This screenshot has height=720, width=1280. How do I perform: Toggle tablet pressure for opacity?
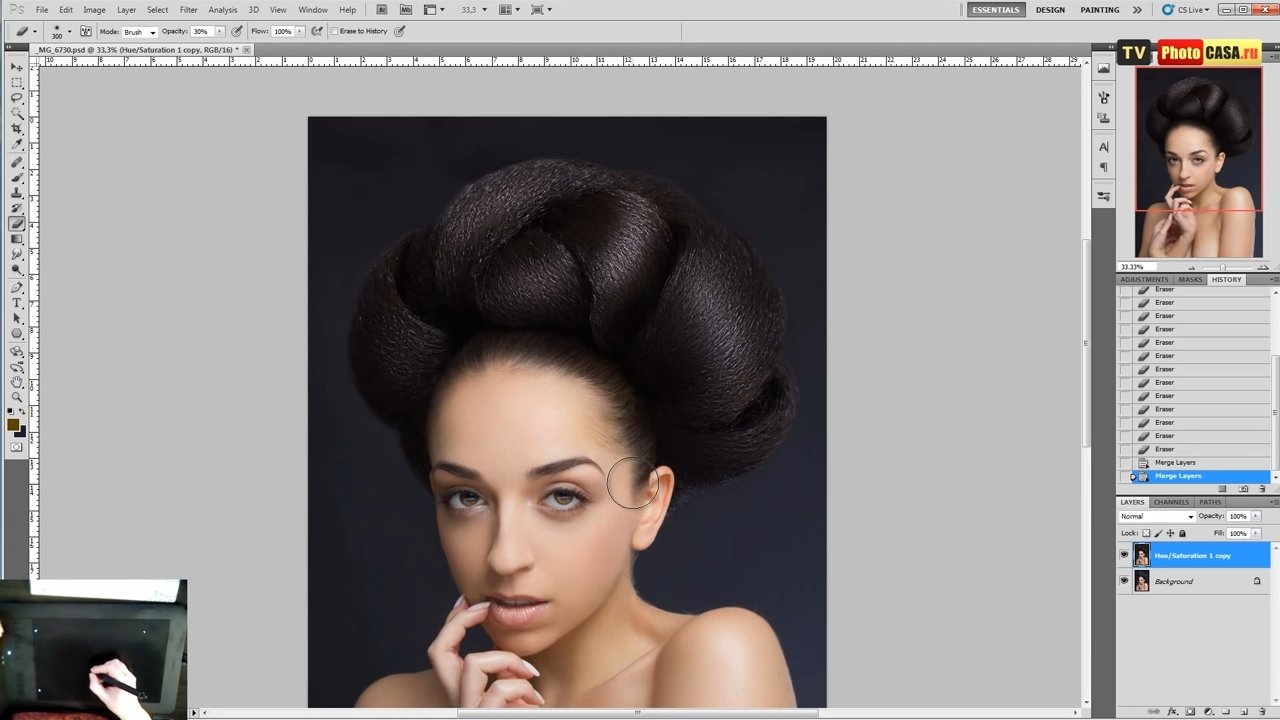[237, 31]
